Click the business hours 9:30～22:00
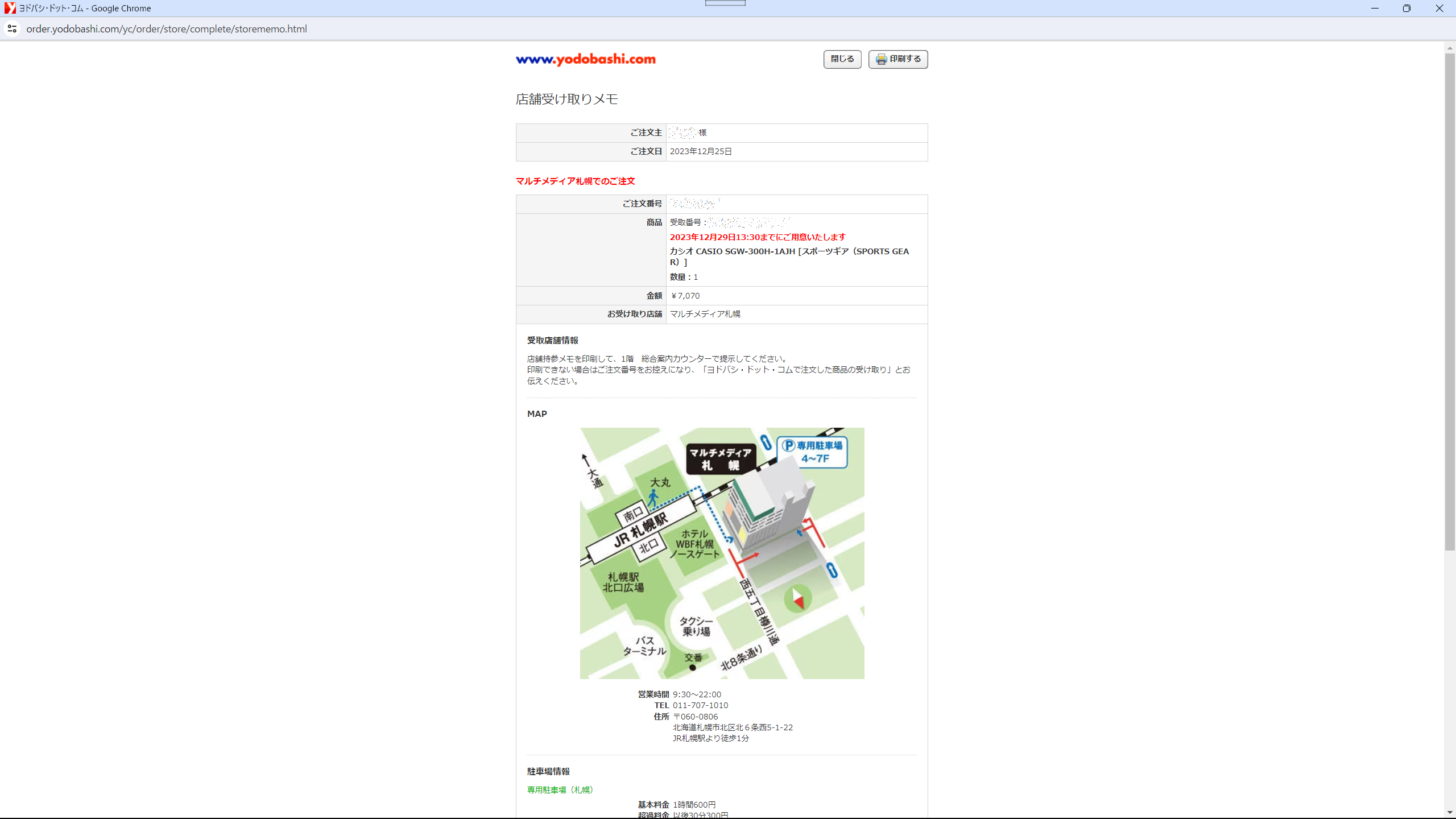Screen dimensions: 1456x819 [x=697, y=694]
